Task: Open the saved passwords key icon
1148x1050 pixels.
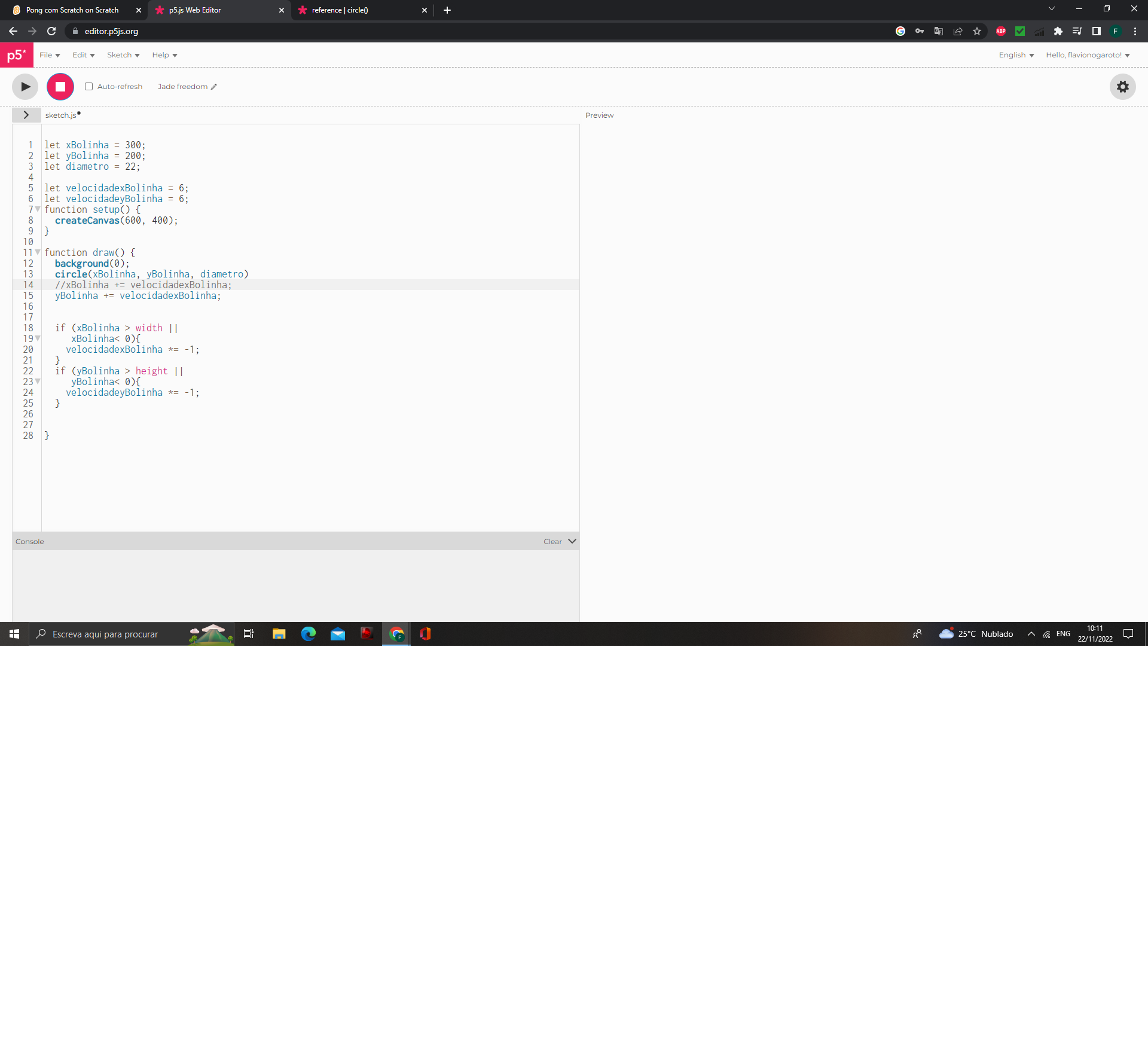Action: tap(920, 31)
